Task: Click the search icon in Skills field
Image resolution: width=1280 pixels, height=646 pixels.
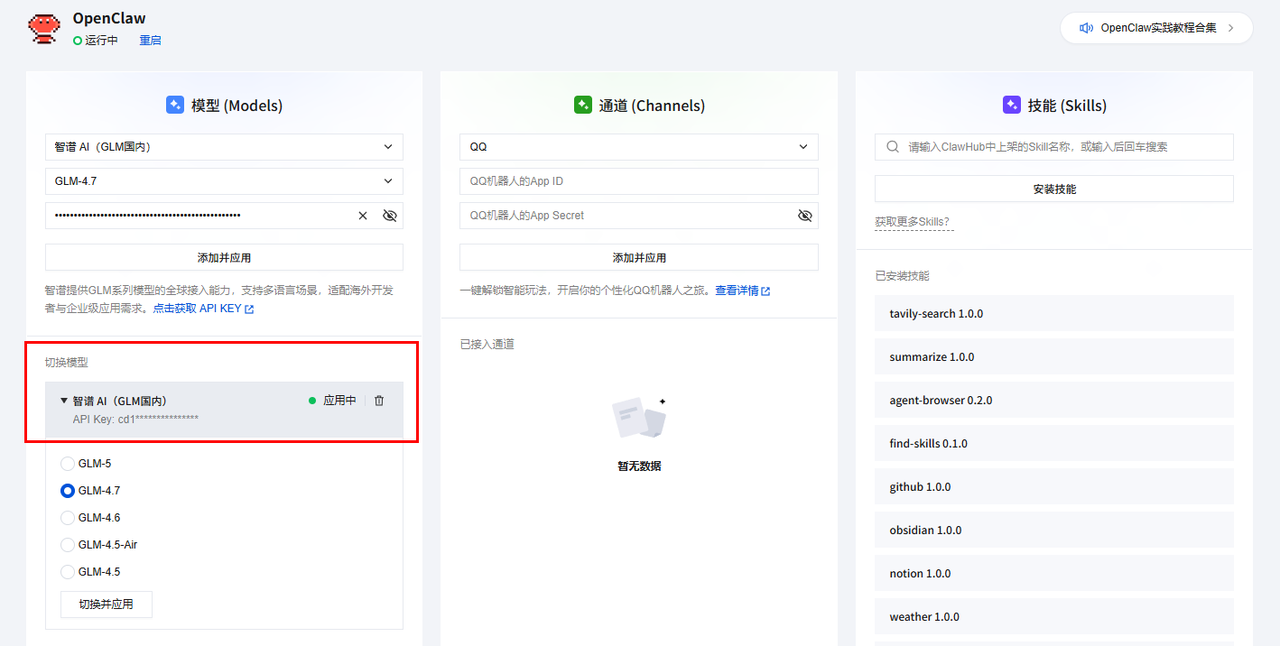Action: tap(893, 147)
